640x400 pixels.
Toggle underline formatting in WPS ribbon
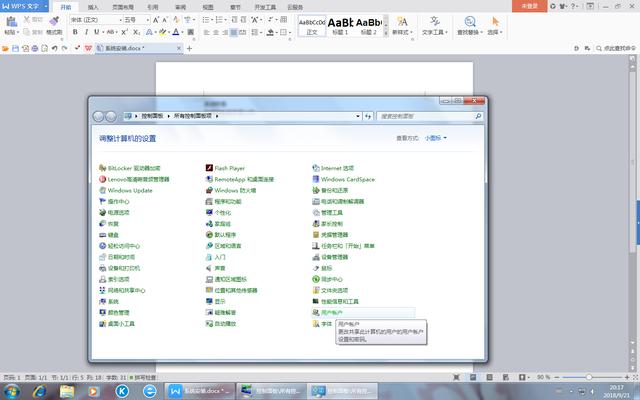click(x=97, y=32)
